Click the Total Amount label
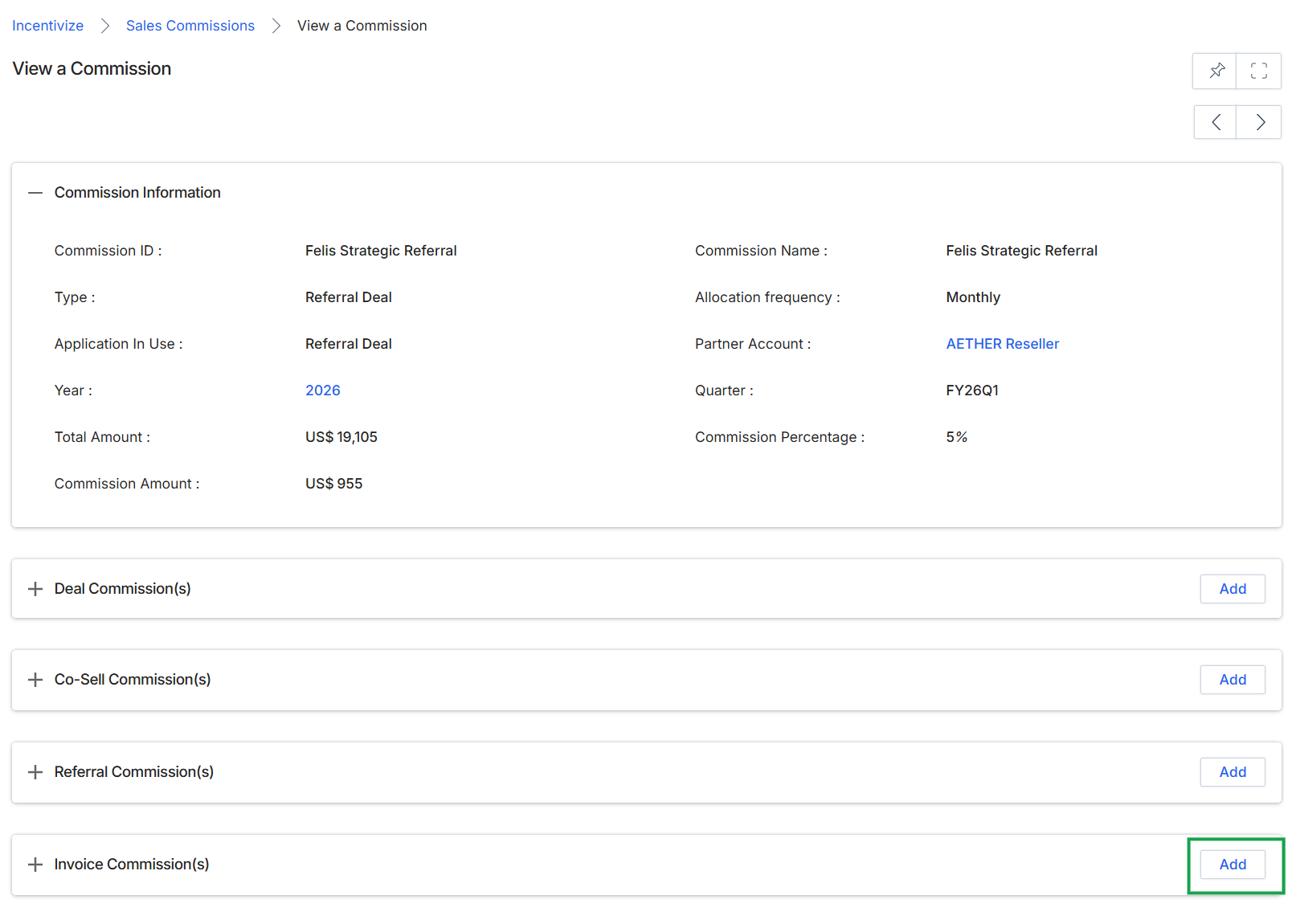This screenshot has height=924, width=1296. click(x=102, y=437)
